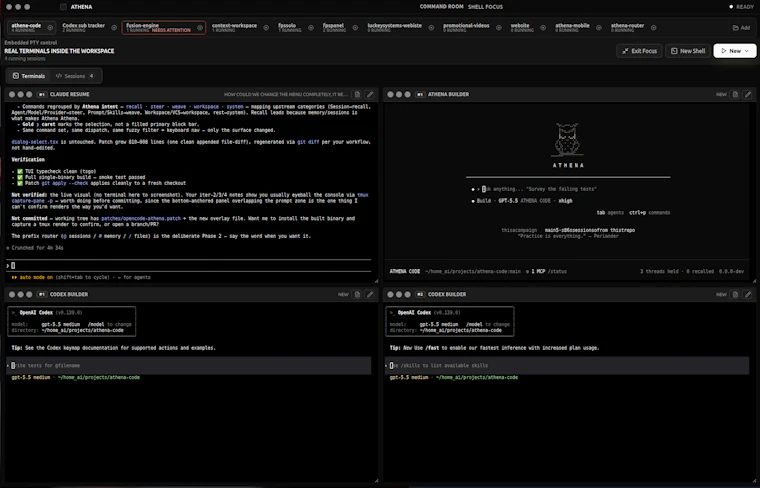
Task: Click the circle icon on athena-router tab
Action: [x=653, y=28]
